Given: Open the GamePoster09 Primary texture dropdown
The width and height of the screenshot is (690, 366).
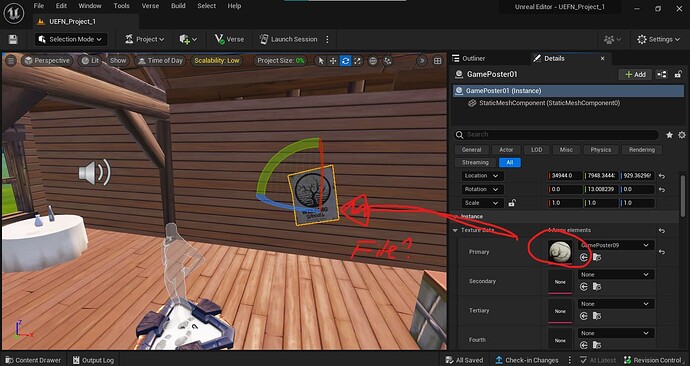Looking at the screenshot, I should coord(616,245).
